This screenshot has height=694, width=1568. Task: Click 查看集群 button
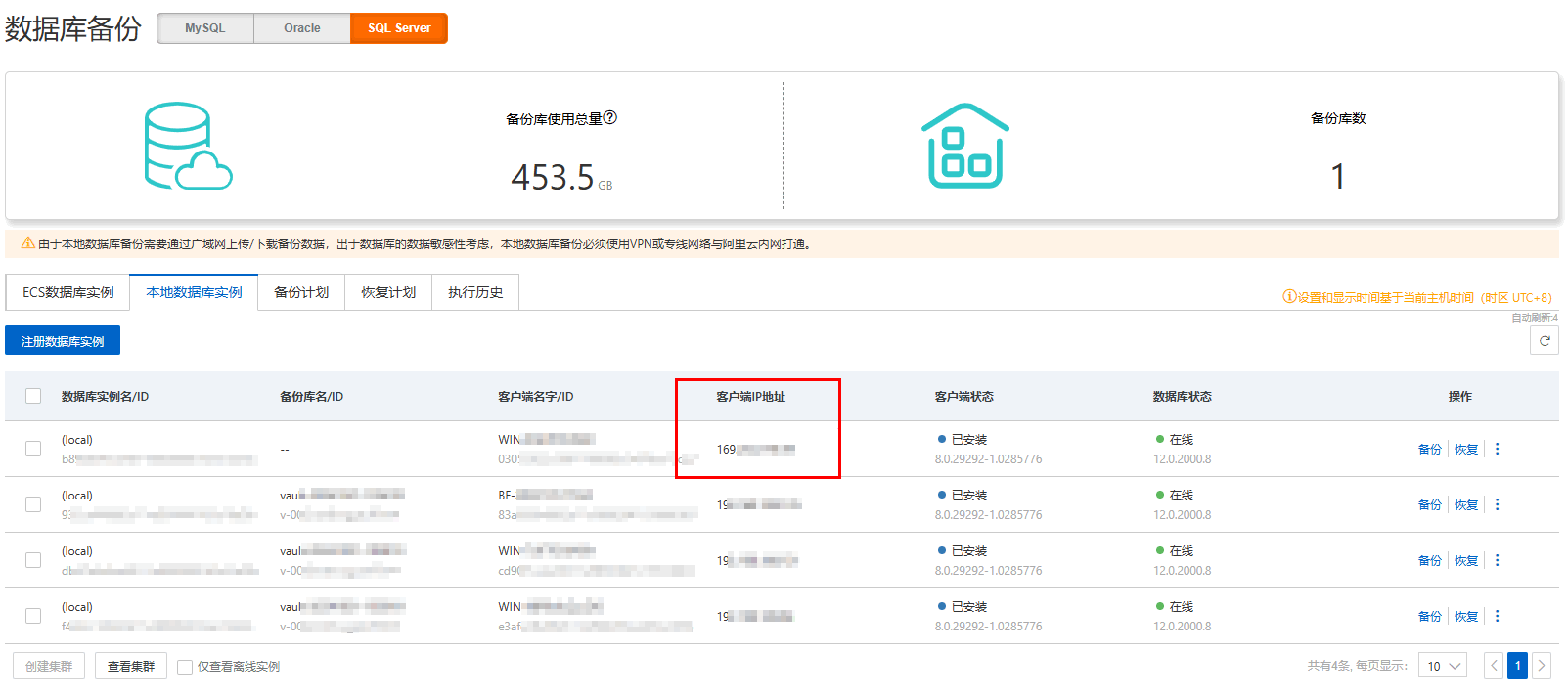click(x=131, y=666)
